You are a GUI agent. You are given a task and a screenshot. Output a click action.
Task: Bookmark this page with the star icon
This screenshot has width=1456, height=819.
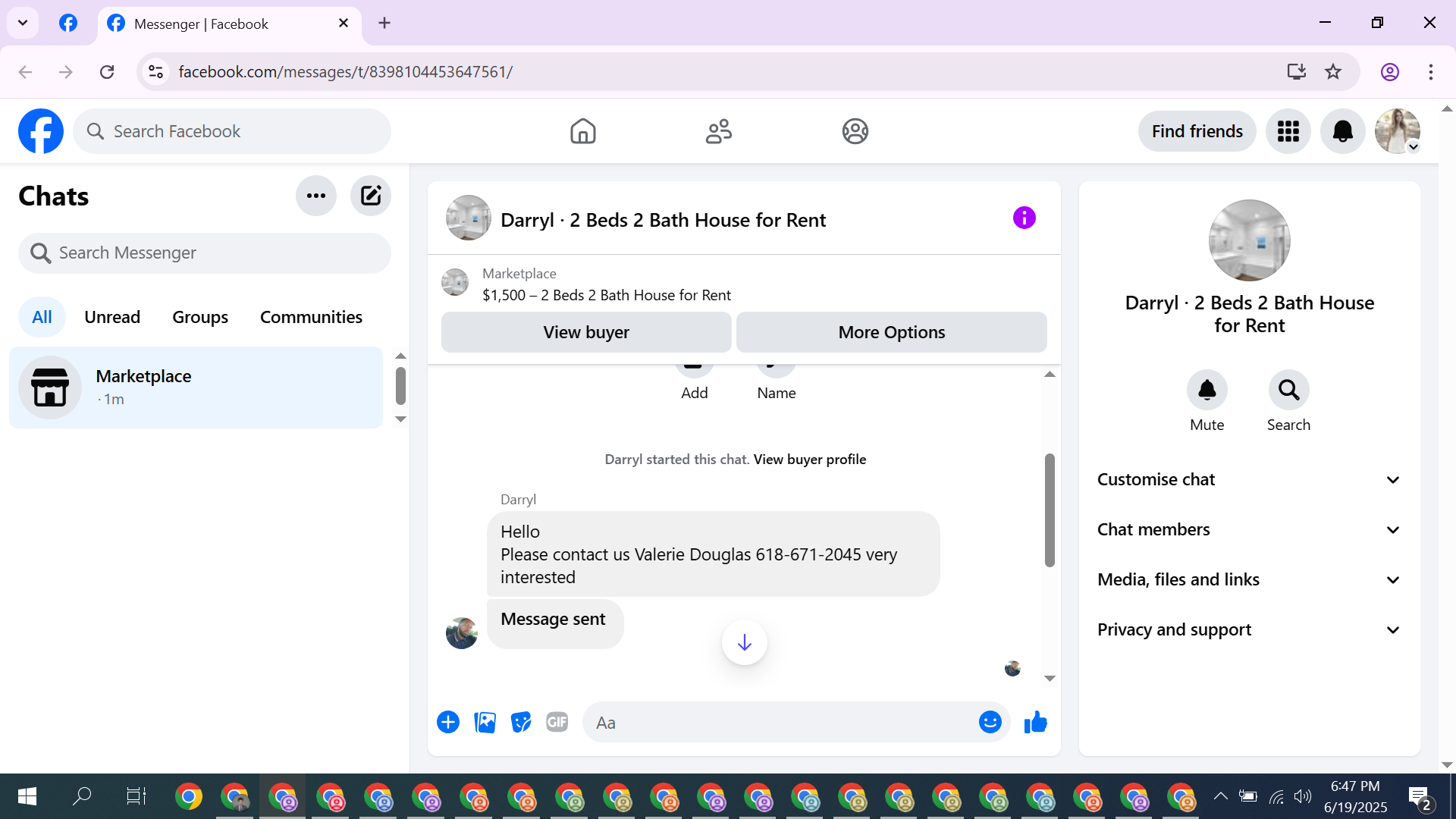click(x=1333, y=71)
